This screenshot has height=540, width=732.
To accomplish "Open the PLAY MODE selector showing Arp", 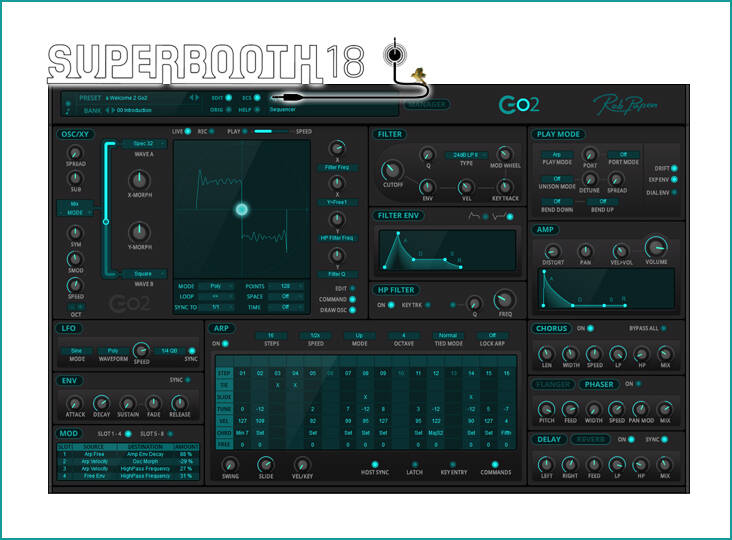I will (557, 154).
